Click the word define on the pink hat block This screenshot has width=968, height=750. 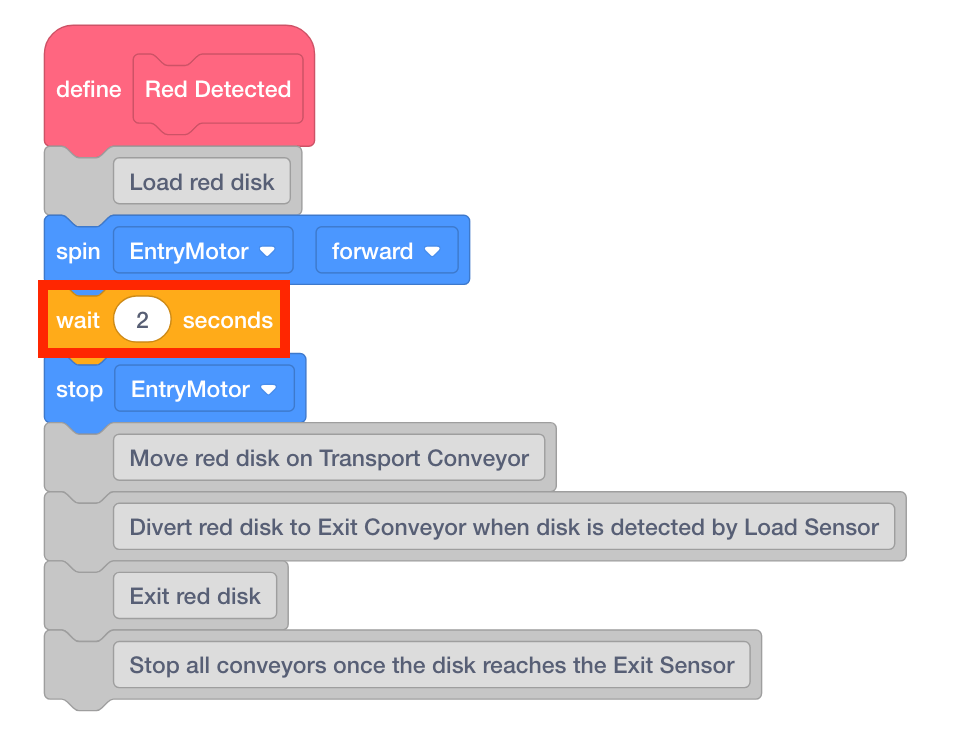point(88,90)
